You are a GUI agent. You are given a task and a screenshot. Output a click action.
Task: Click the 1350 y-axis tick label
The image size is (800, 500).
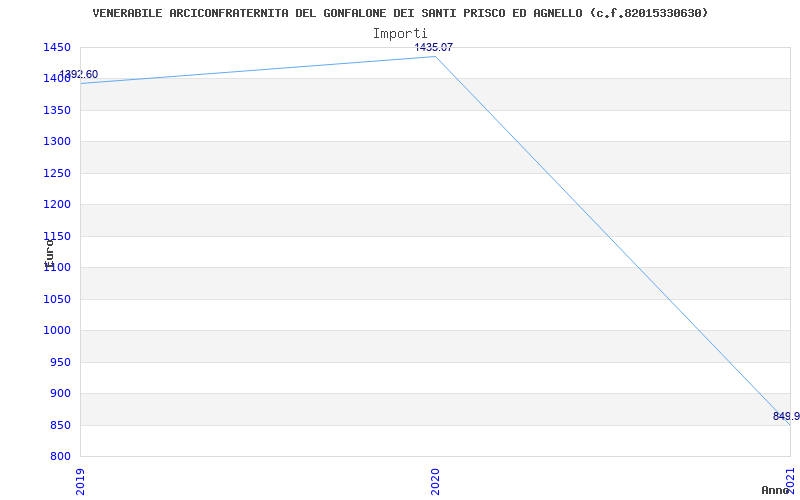coord(57,110)
